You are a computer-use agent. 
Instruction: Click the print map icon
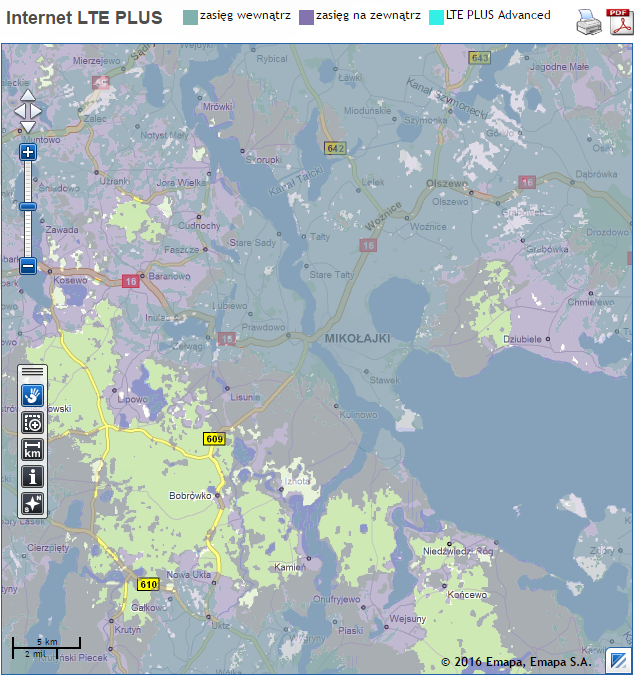point(589,22)
